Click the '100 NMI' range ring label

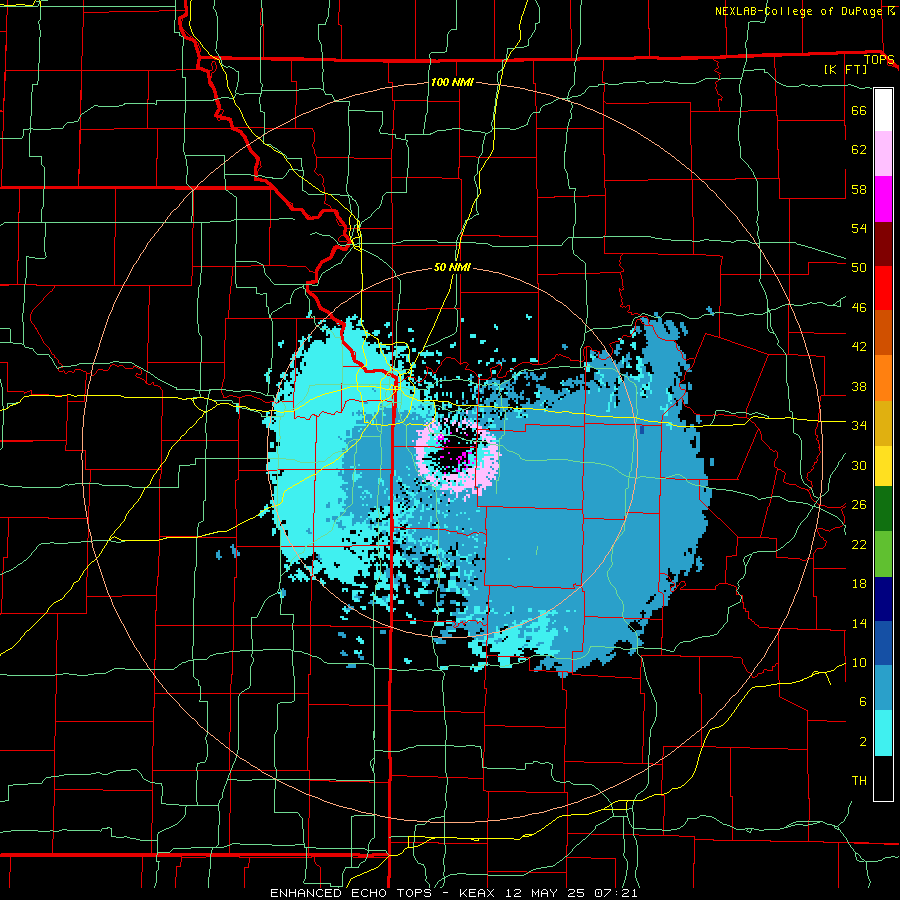(452, 82)
